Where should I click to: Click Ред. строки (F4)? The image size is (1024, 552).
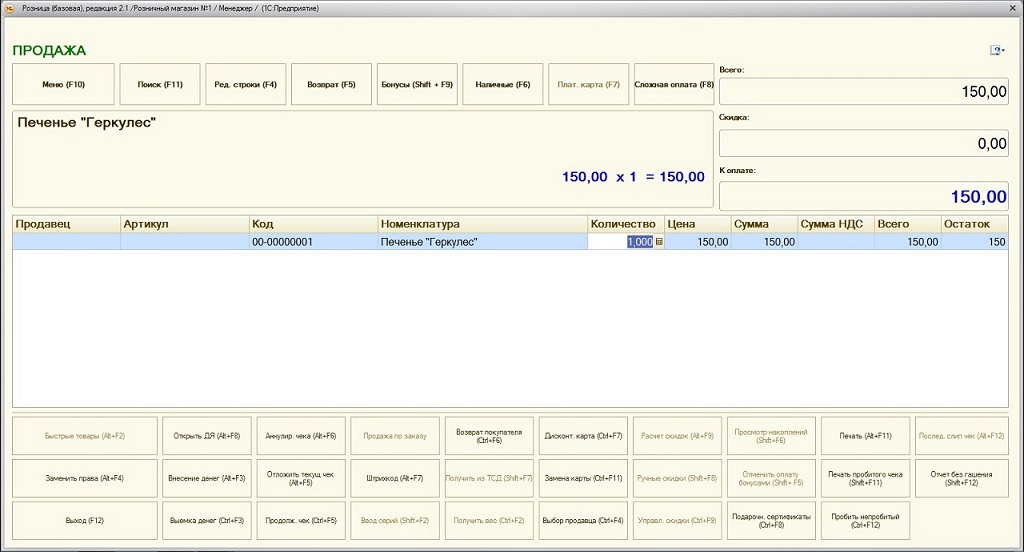click(x=246, y=84)
